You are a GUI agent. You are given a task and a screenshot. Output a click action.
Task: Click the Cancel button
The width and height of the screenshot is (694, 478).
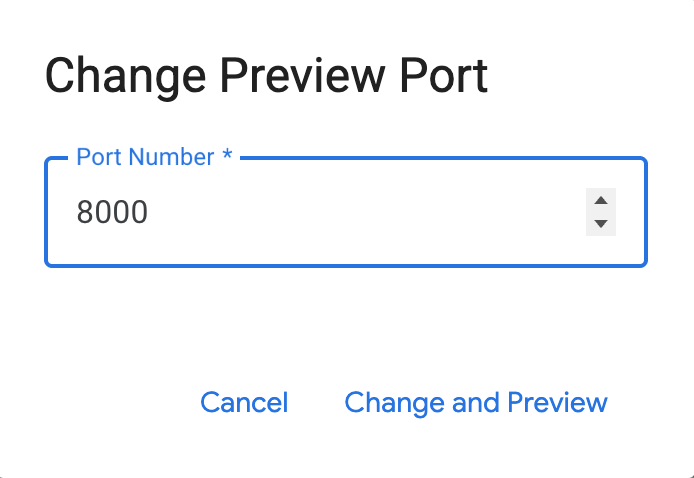[x=244, y=402]
